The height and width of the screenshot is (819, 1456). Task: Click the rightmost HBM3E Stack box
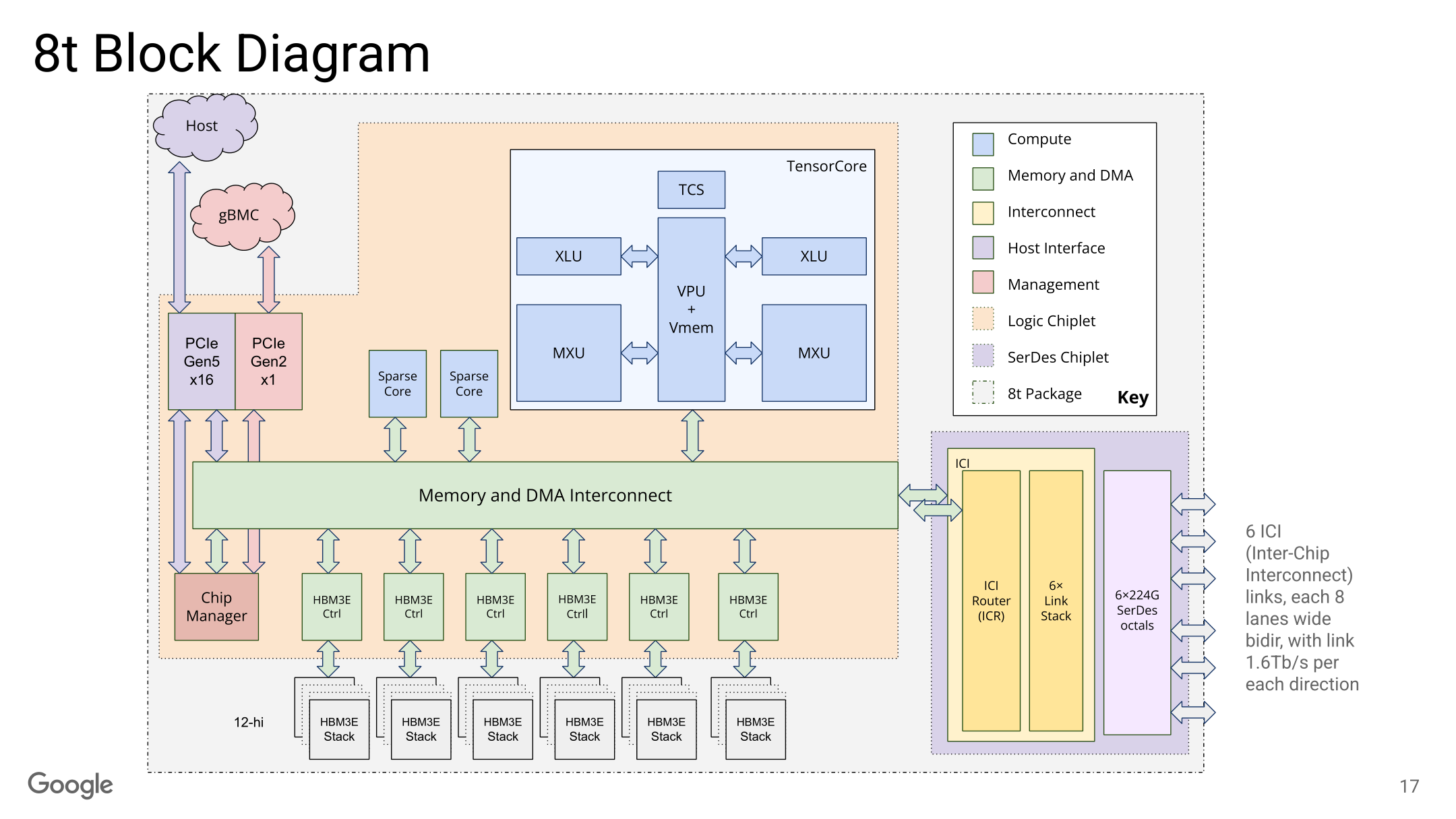pyautogui.click(x=756, y=729)
